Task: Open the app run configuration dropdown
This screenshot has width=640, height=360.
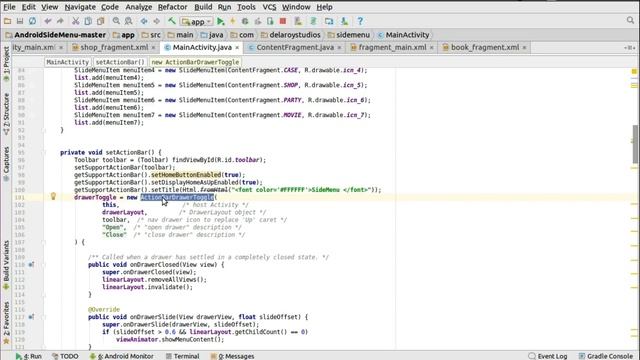Action: point(197,21)
